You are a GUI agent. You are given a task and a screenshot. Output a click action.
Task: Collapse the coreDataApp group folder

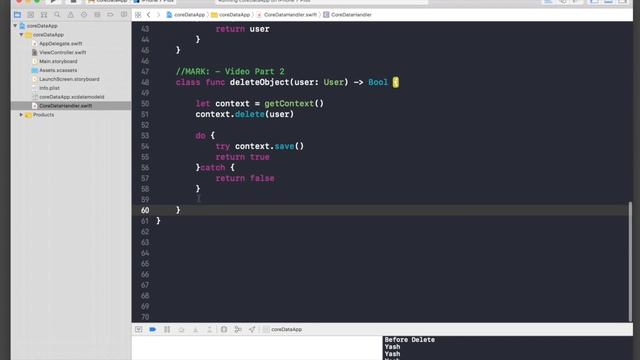(x=21, y=35)
